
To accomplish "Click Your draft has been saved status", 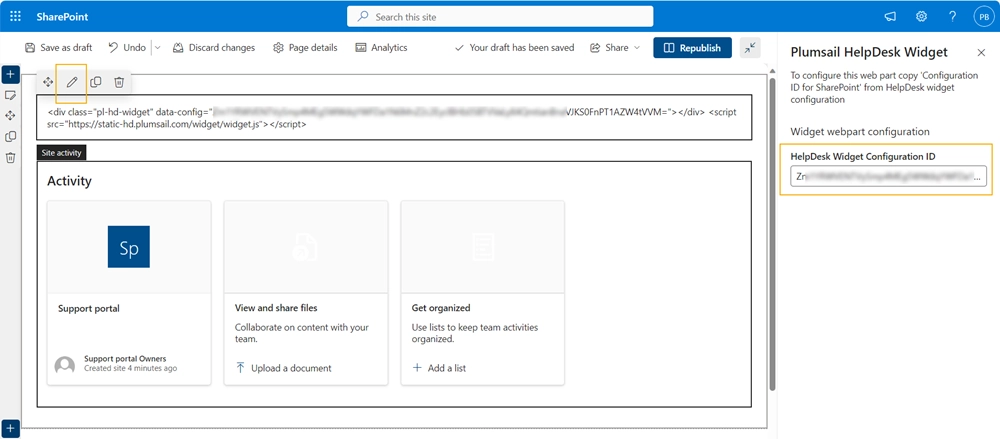I will point(514,47).
